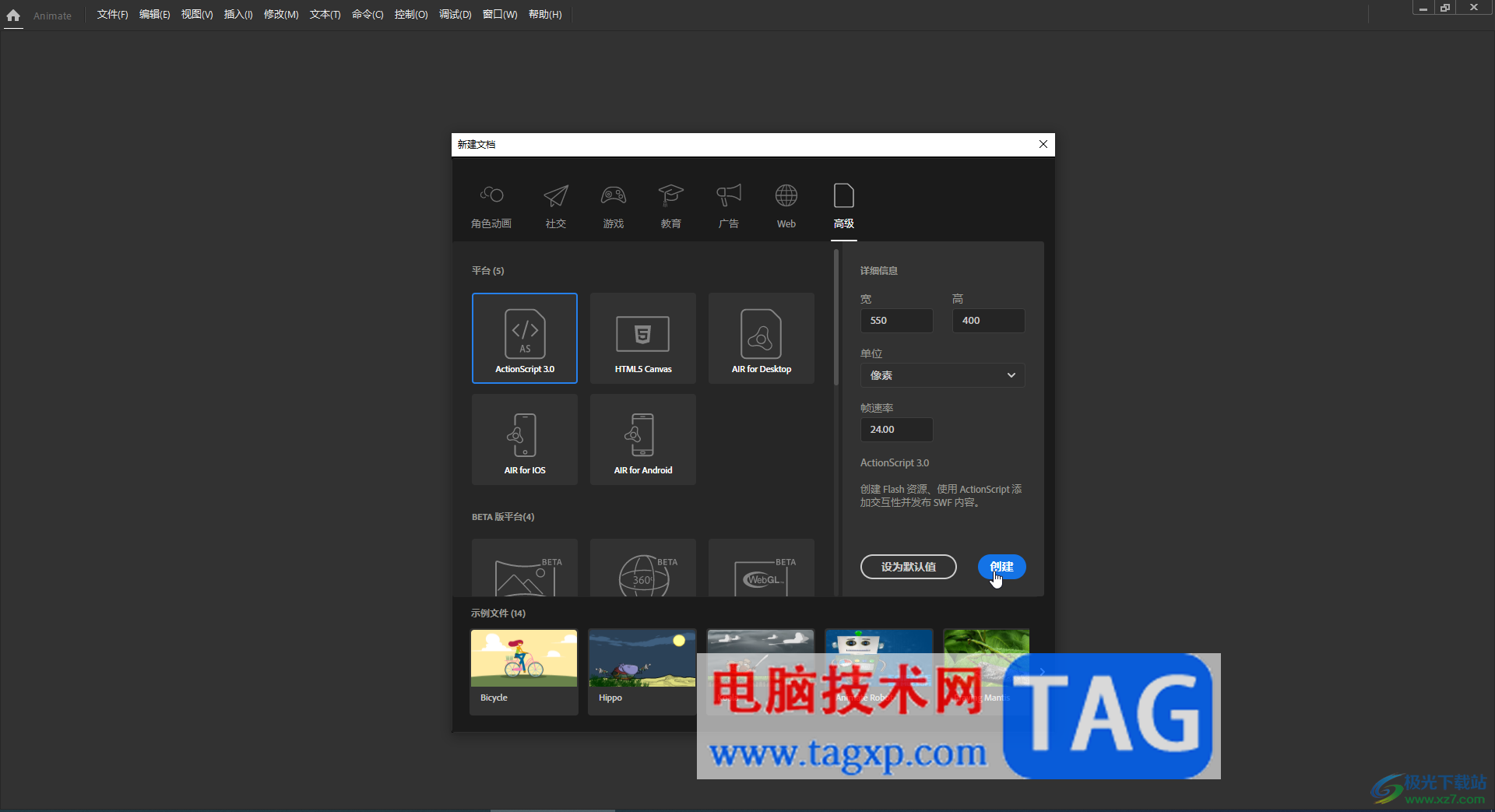
Task: Open the 调试(D) menu
Action: [x=455, y=15]
